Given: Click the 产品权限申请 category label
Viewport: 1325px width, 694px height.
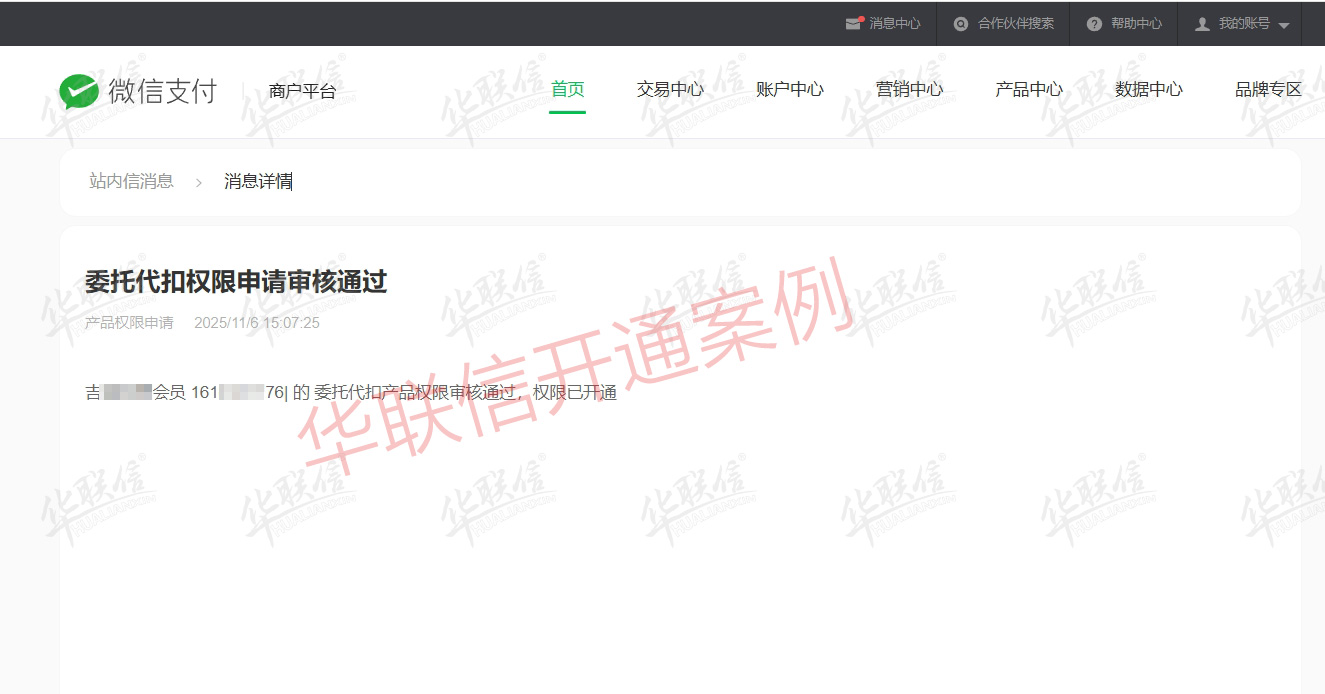Looking at the screenshot, I should (129, 323).
